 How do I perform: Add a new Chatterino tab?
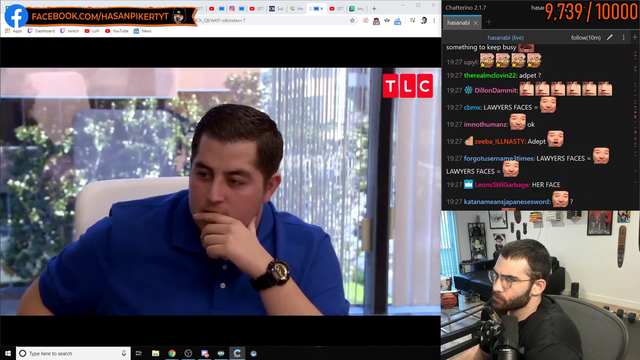click(x=489, y=22)
